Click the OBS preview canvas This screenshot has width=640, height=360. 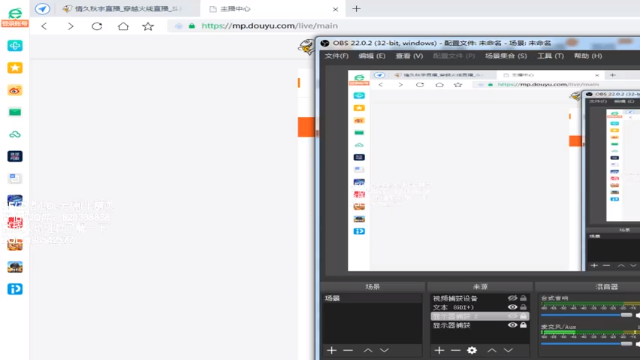[494, 171]
